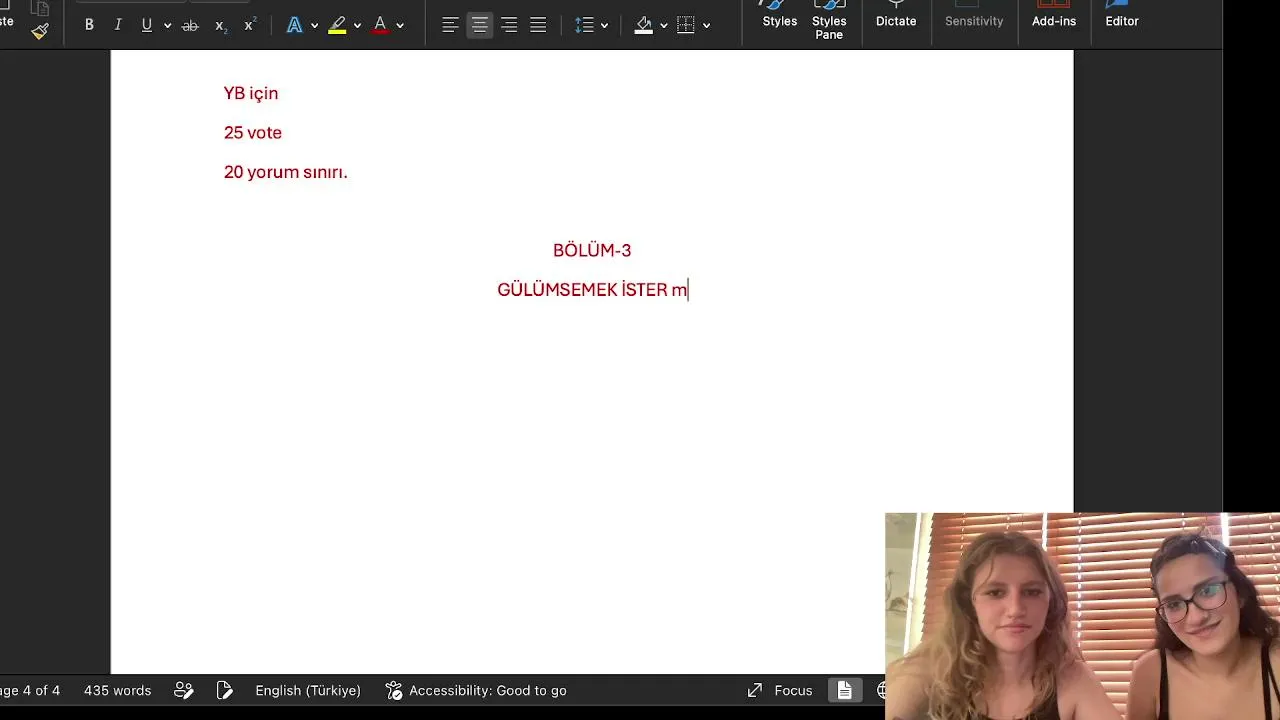The image size is (1280, 720).
Task: Toggle bold formatting
Action: pyautogui.click(x=89, y=25)
